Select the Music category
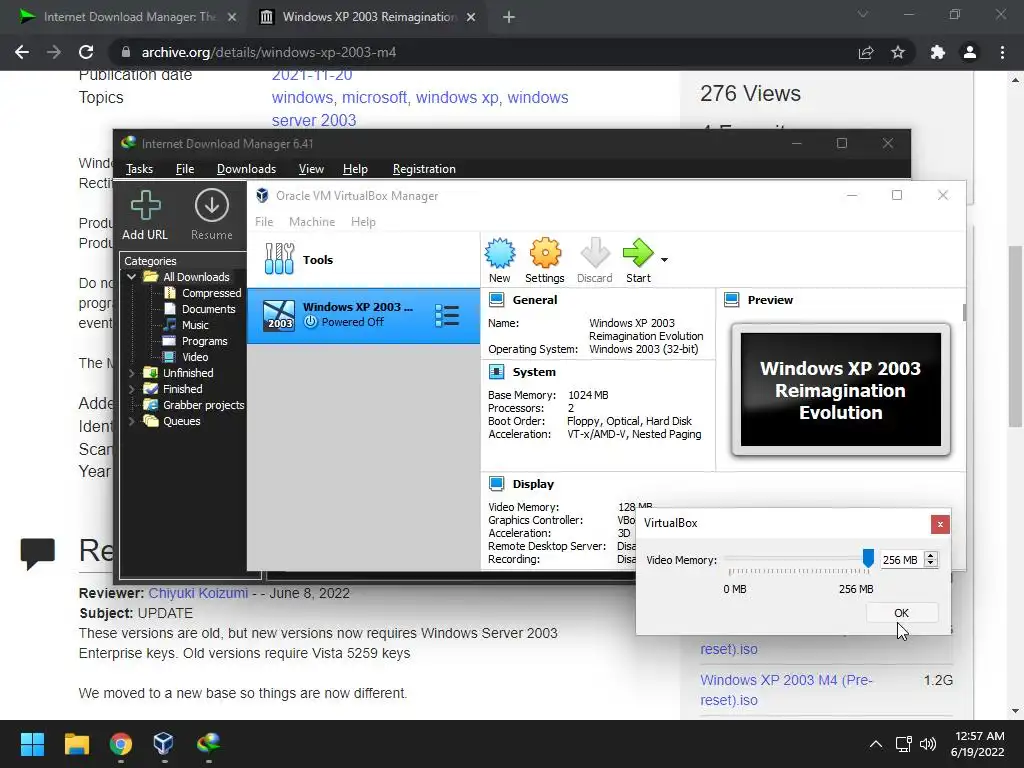This screenshot has height=768, width=1024. (186, 325)
